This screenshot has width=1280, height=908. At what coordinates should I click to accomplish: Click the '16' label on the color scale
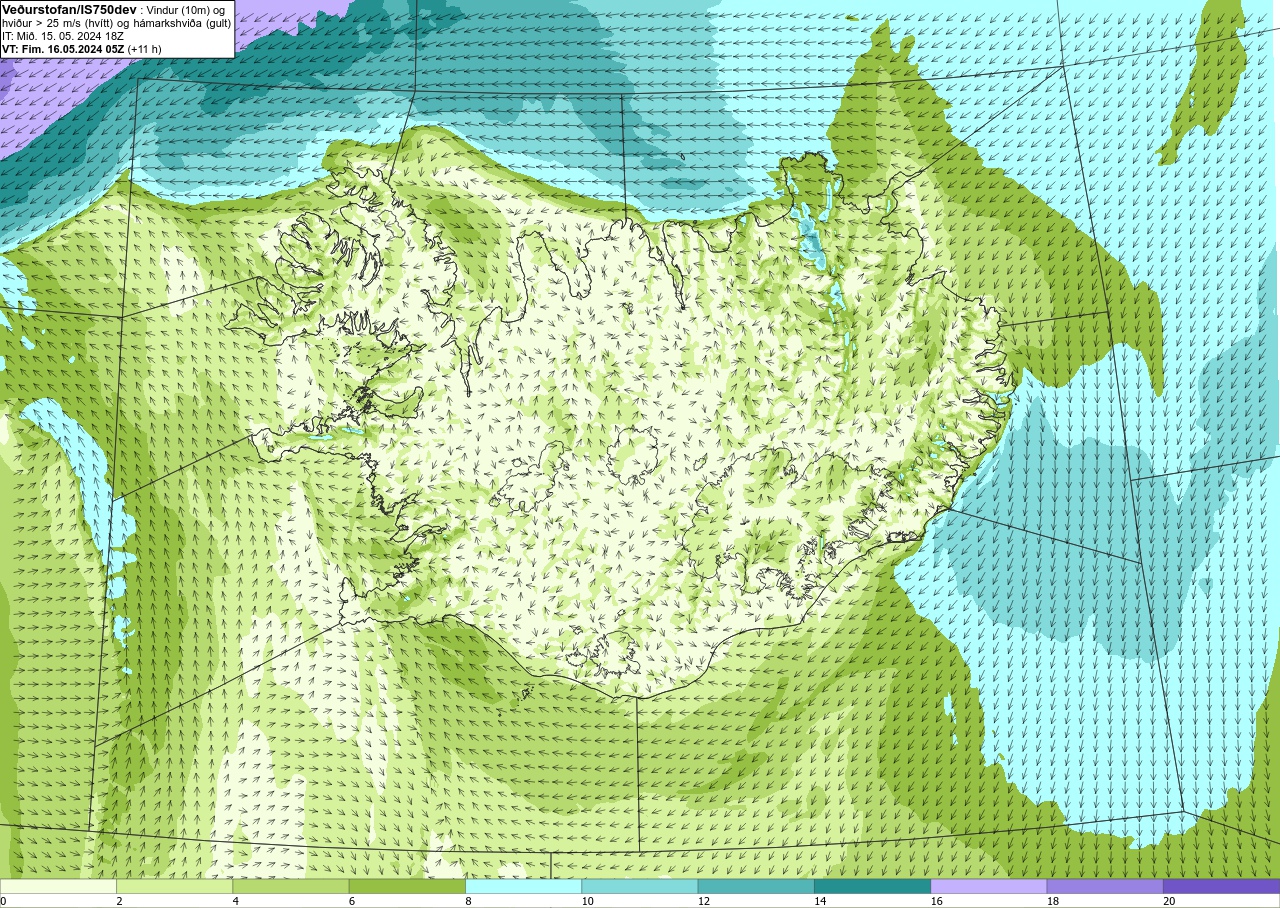coord(937,901)
